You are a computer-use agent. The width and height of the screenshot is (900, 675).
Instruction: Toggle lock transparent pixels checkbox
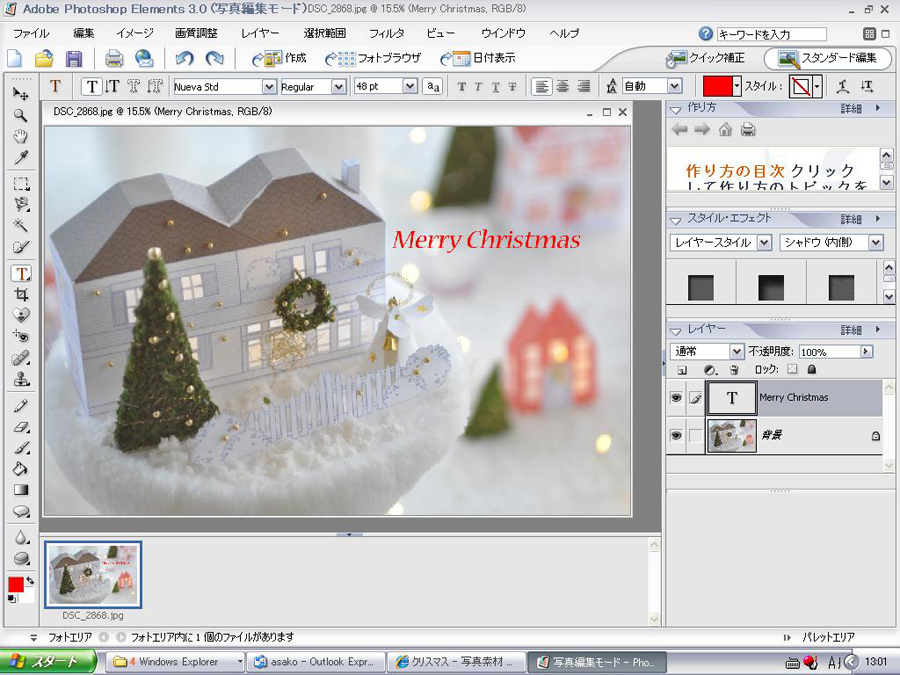793,369
